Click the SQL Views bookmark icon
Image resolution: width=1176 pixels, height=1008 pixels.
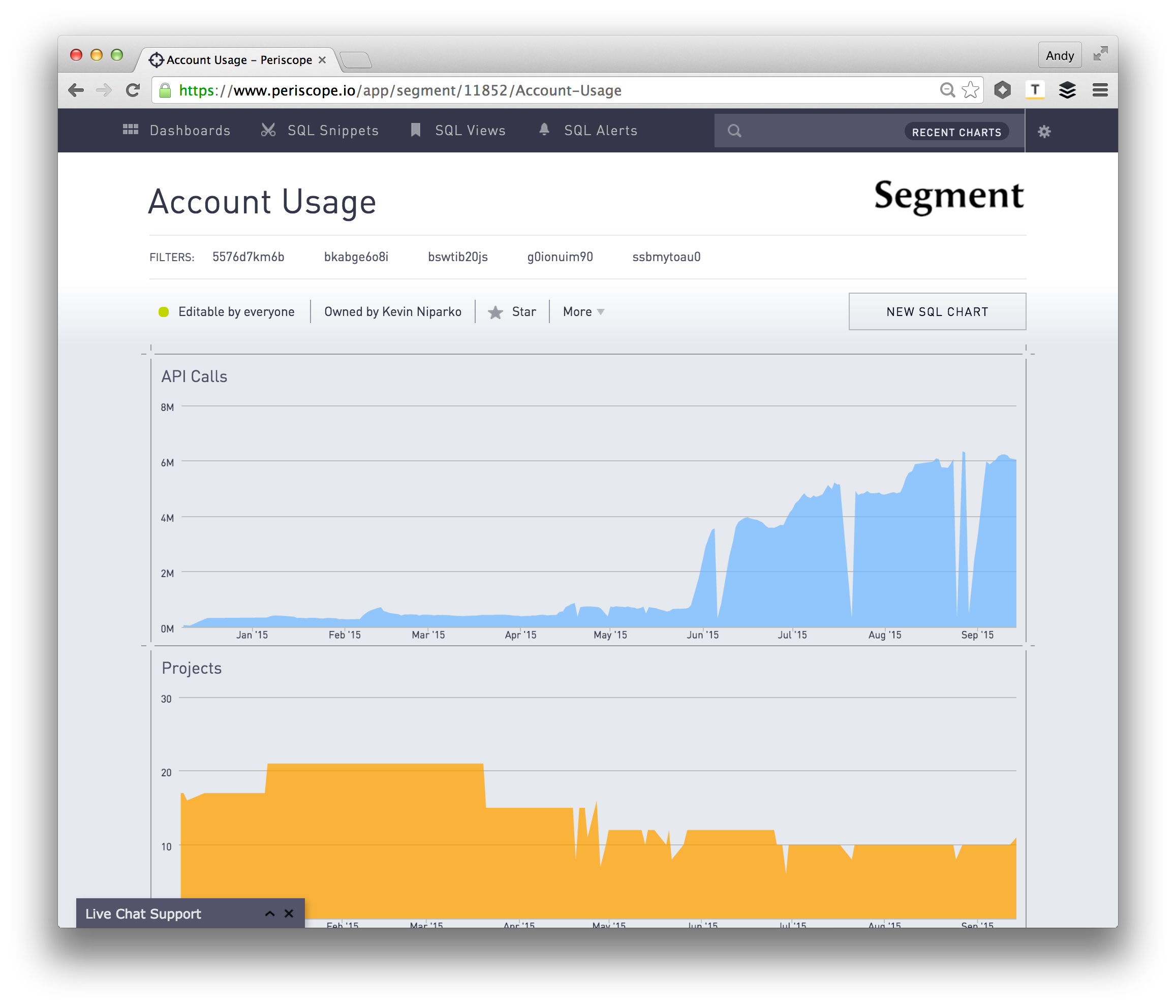415,130
